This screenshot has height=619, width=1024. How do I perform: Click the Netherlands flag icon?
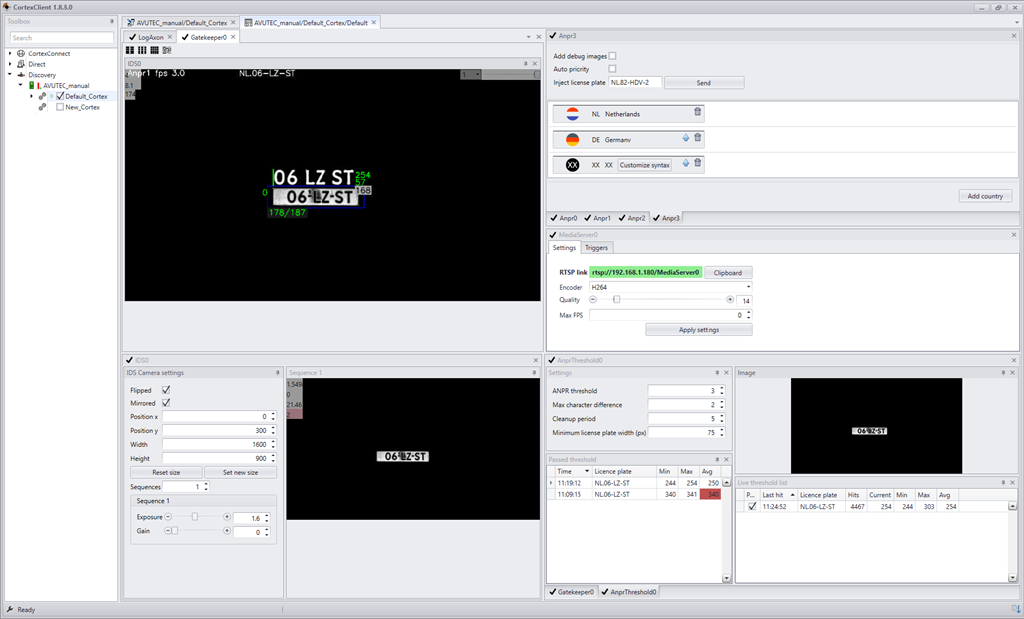pos(572,114)
